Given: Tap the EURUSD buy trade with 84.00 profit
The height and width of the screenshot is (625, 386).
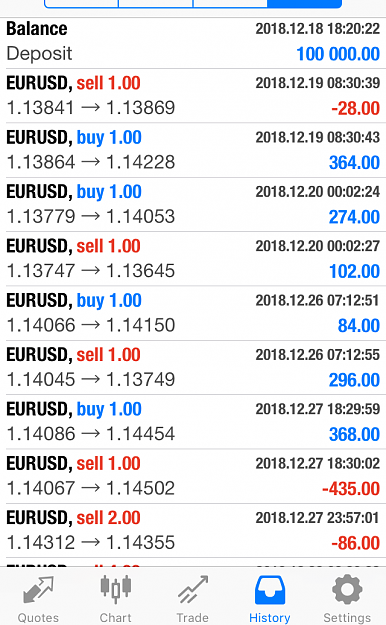Looking at the screenshot, I should (193, 313).
